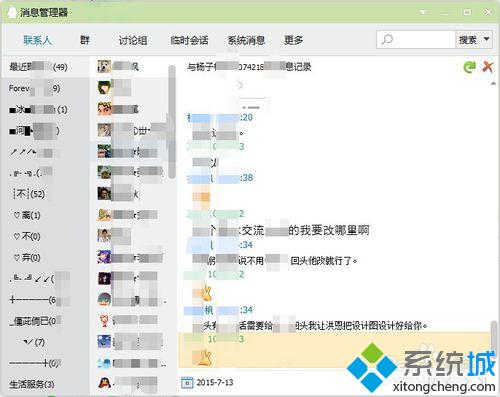
Task: Expand the ┆不┆(52) contact group
Action: [x=29, y=194]
